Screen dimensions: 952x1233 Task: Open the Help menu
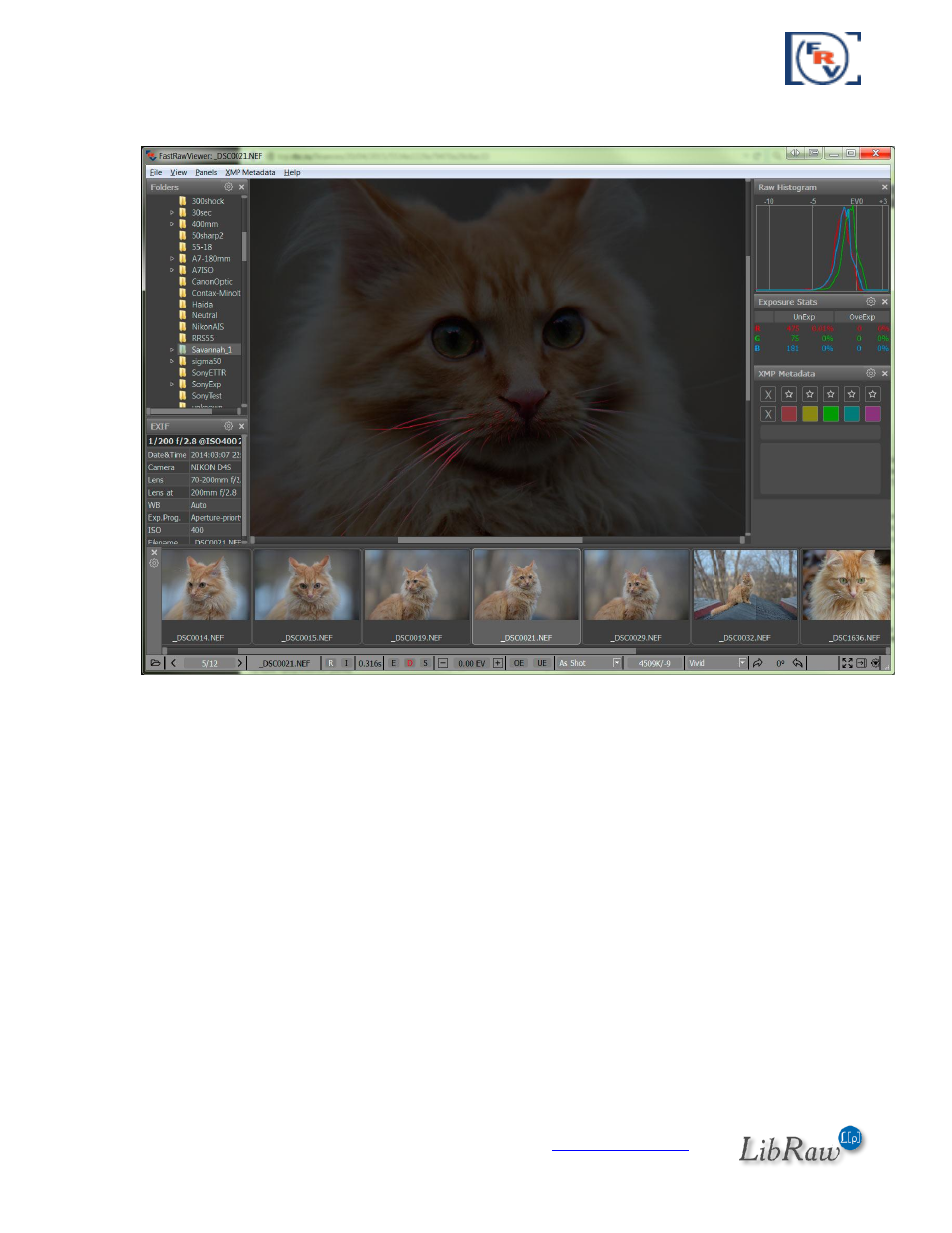tap(292, 172)
